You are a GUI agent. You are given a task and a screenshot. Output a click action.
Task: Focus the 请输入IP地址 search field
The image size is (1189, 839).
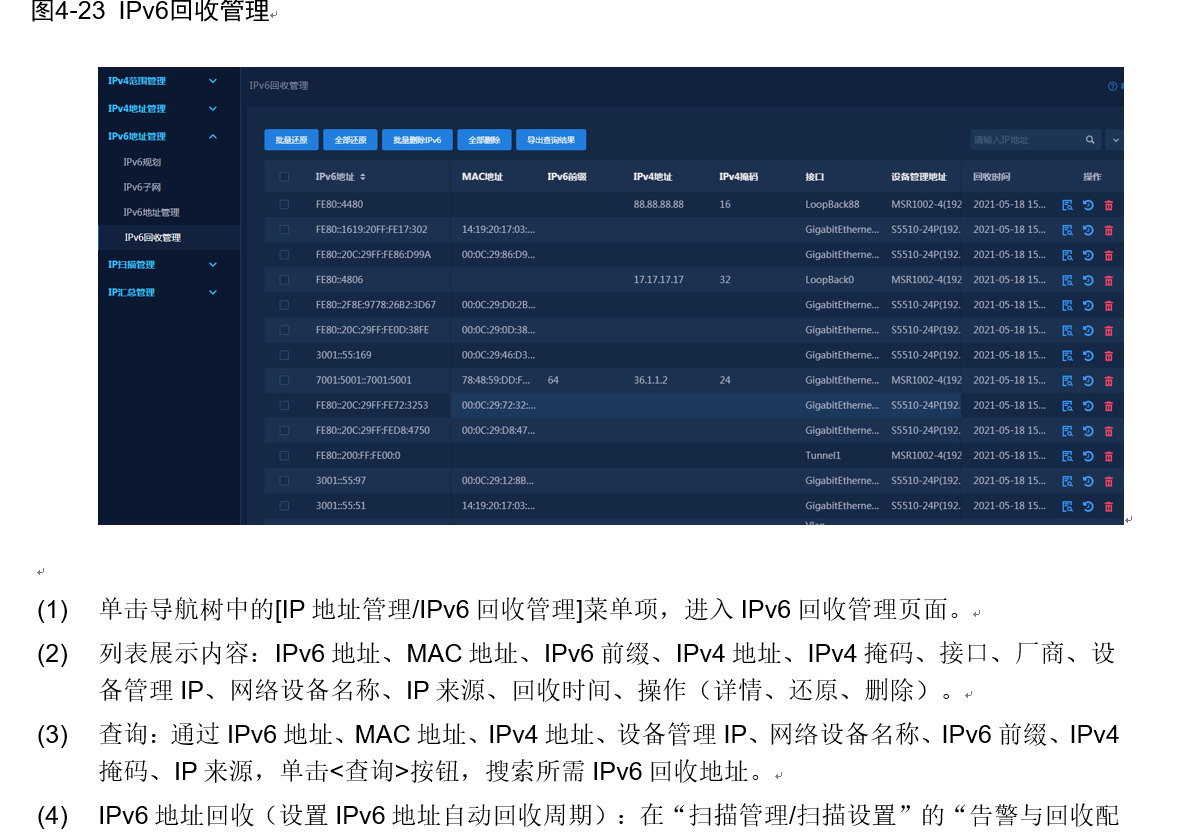(x=1025, y=140)
